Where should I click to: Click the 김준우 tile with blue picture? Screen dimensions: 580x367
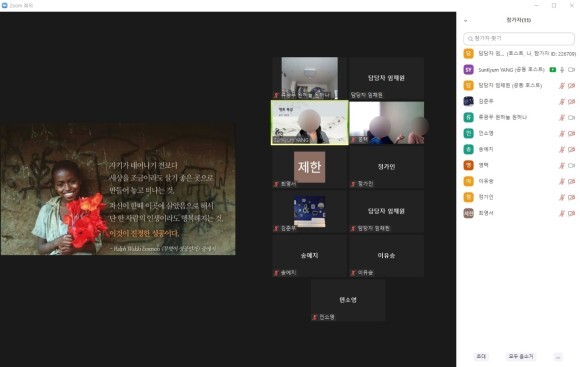click(310, 211)
